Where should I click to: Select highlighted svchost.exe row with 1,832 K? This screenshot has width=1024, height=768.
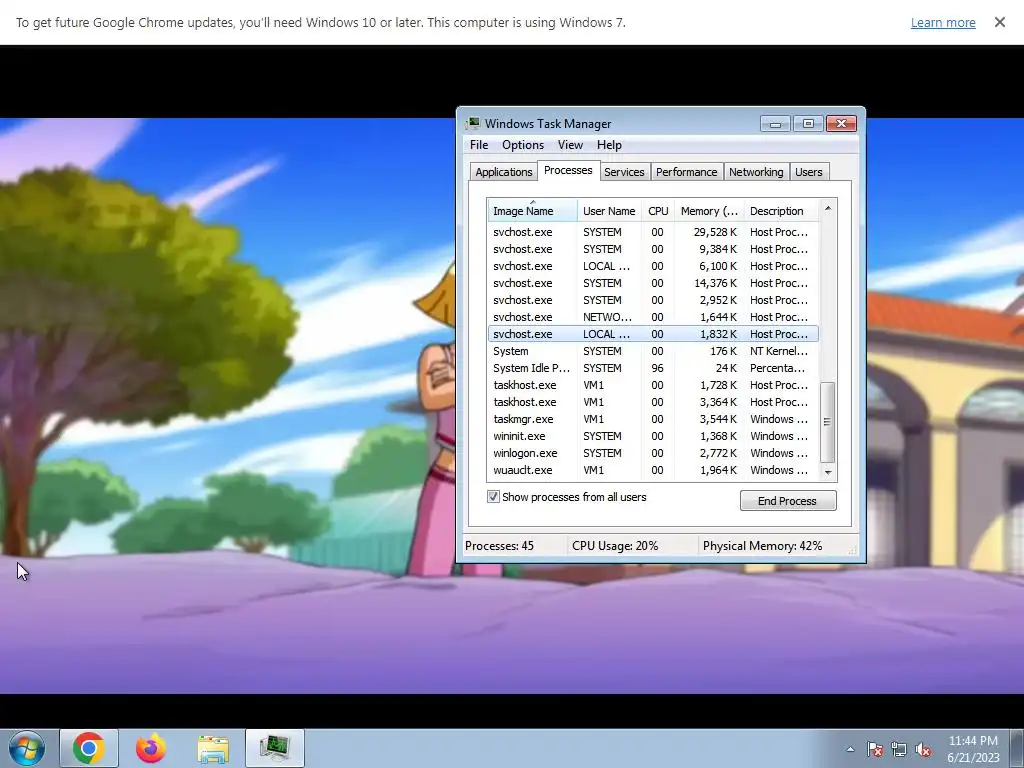[x=653, y=334]
